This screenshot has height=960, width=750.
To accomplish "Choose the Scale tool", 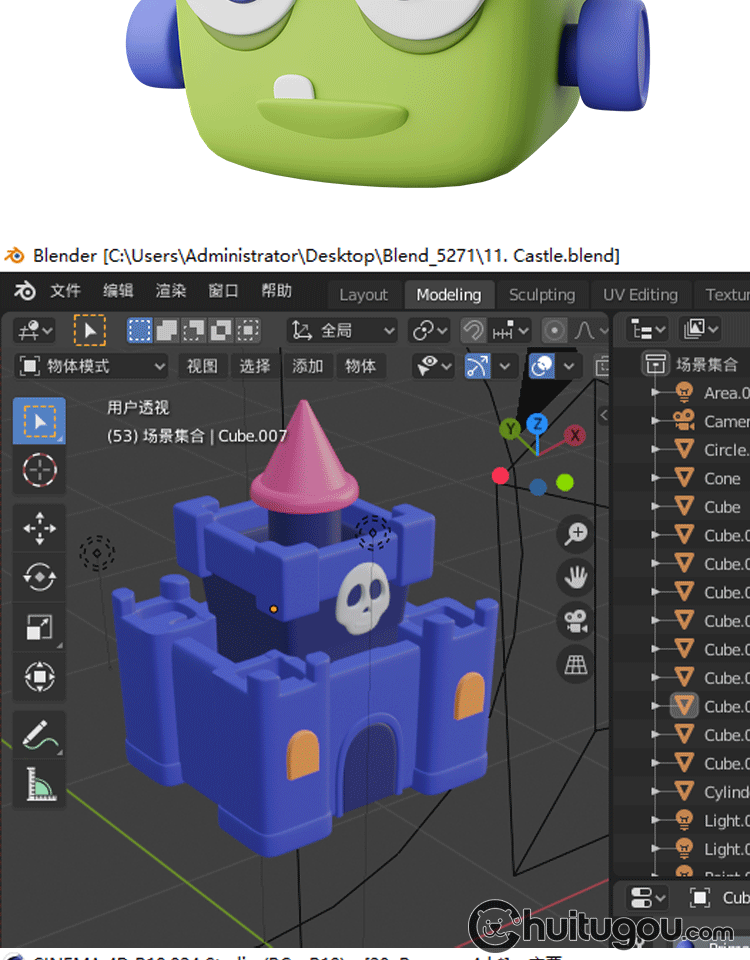I will 39,627.
